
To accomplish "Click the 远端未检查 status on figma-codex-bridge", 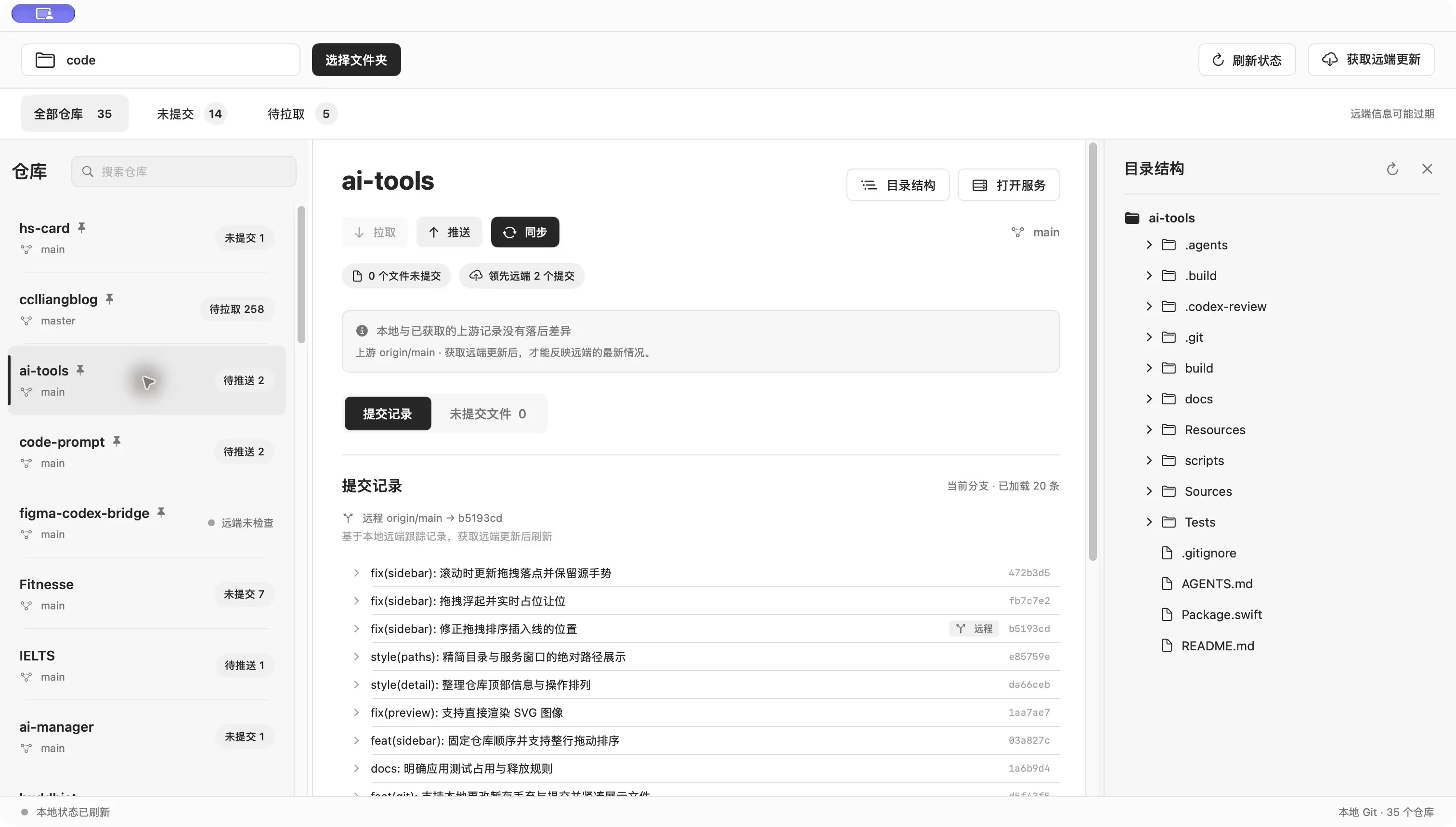I will (x=241, y=523).
